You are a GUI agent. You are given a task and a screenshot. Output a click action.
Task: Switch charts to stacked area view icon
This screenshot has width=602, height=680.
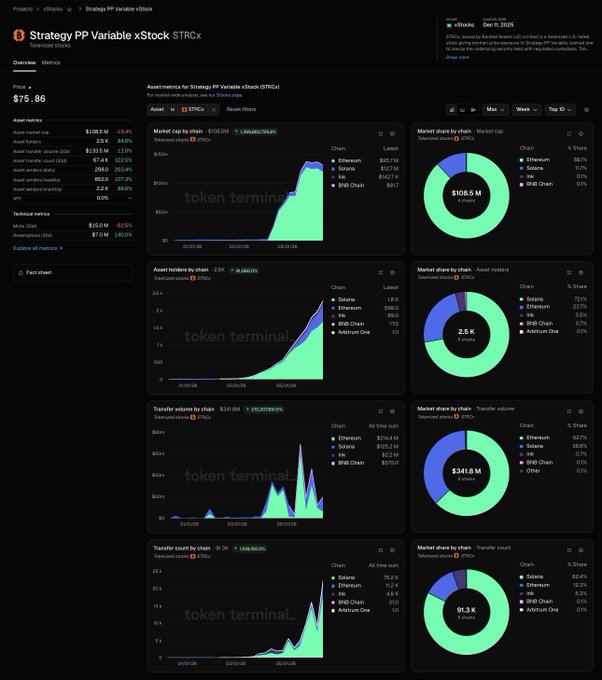(452, 110)
